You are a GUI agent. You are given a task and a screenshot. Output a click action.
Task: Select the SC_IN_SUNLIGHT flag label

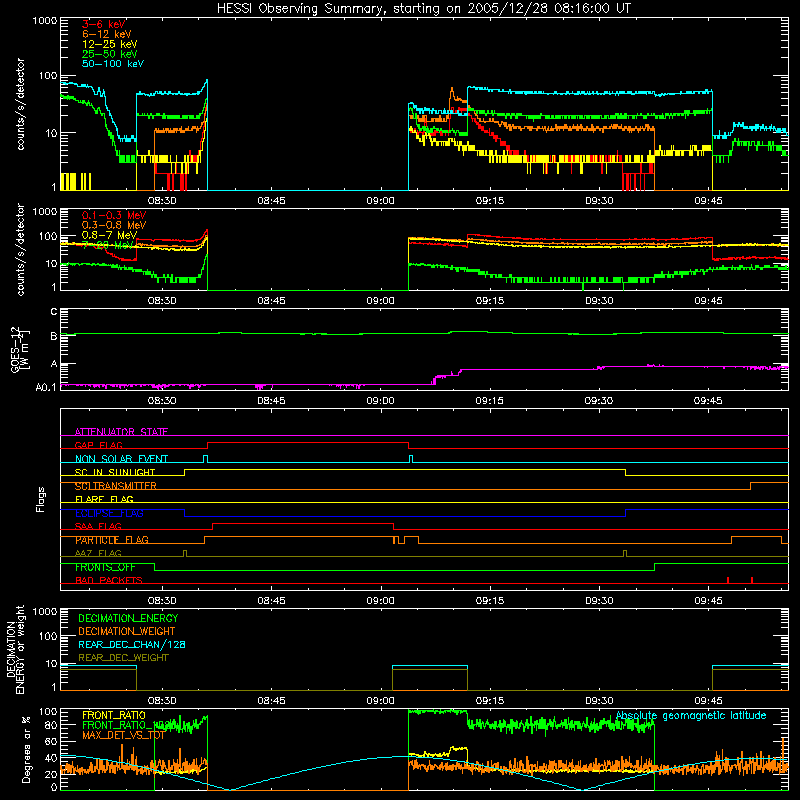point(115,472)
